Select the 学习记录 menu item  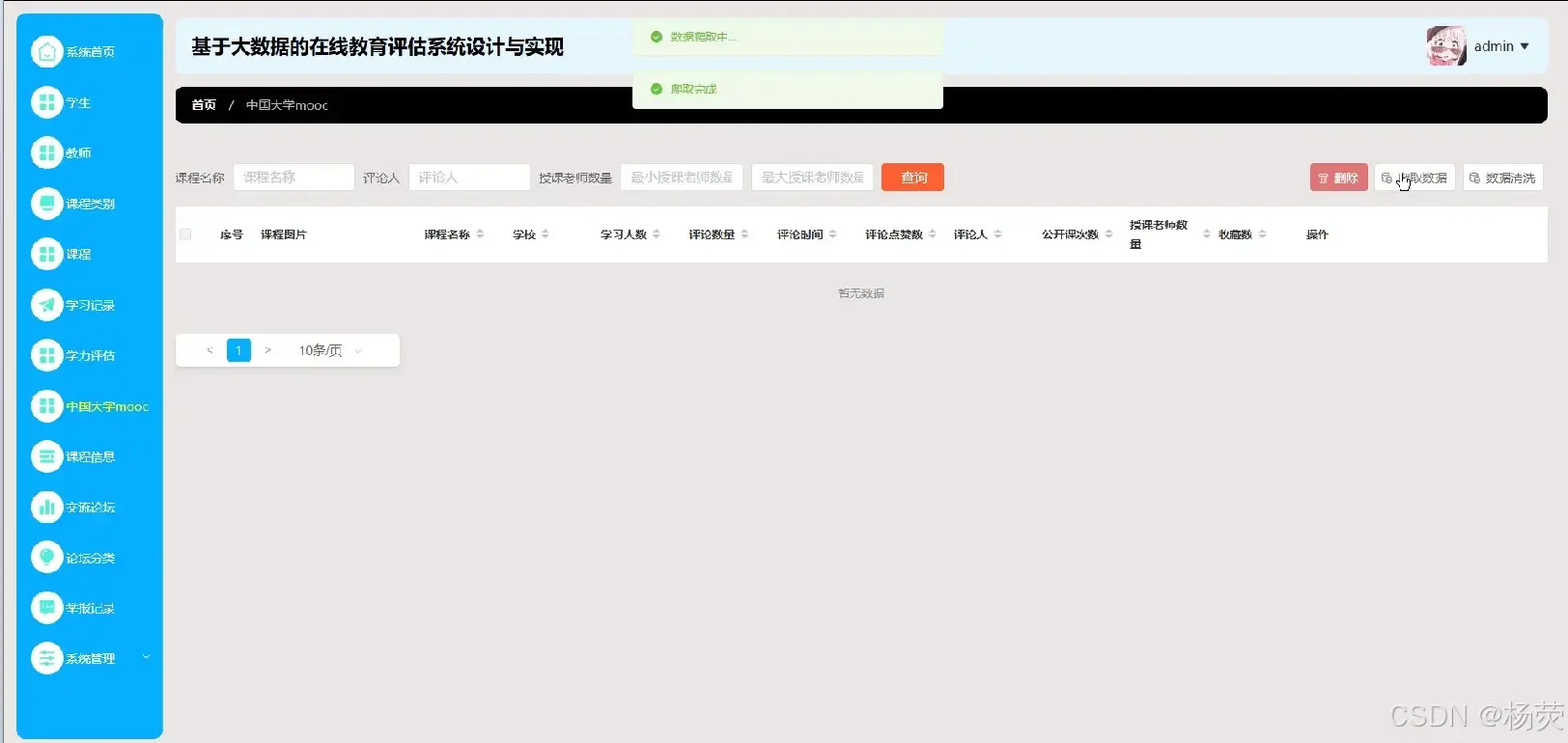90,305
